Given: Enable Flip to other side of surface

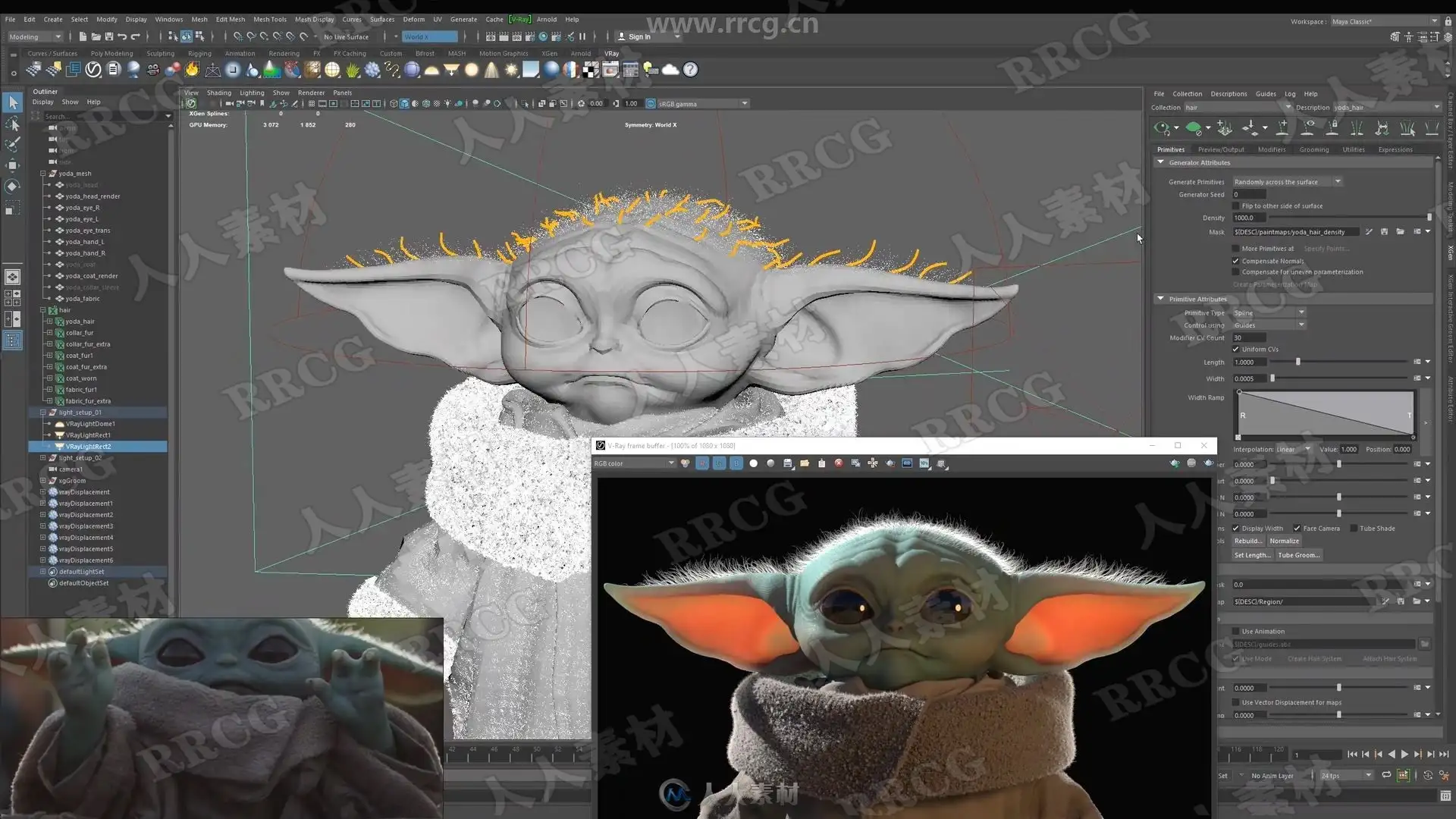Looking at the screenshot, I should [1235, 206].
